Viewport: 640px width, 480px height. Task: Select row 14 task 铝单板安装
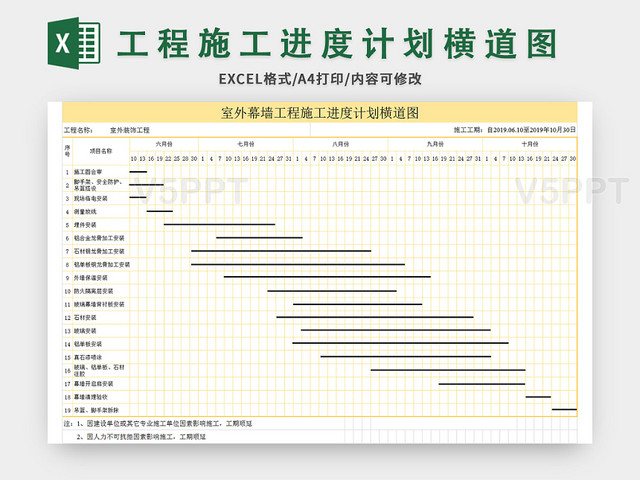coord(88,344)
